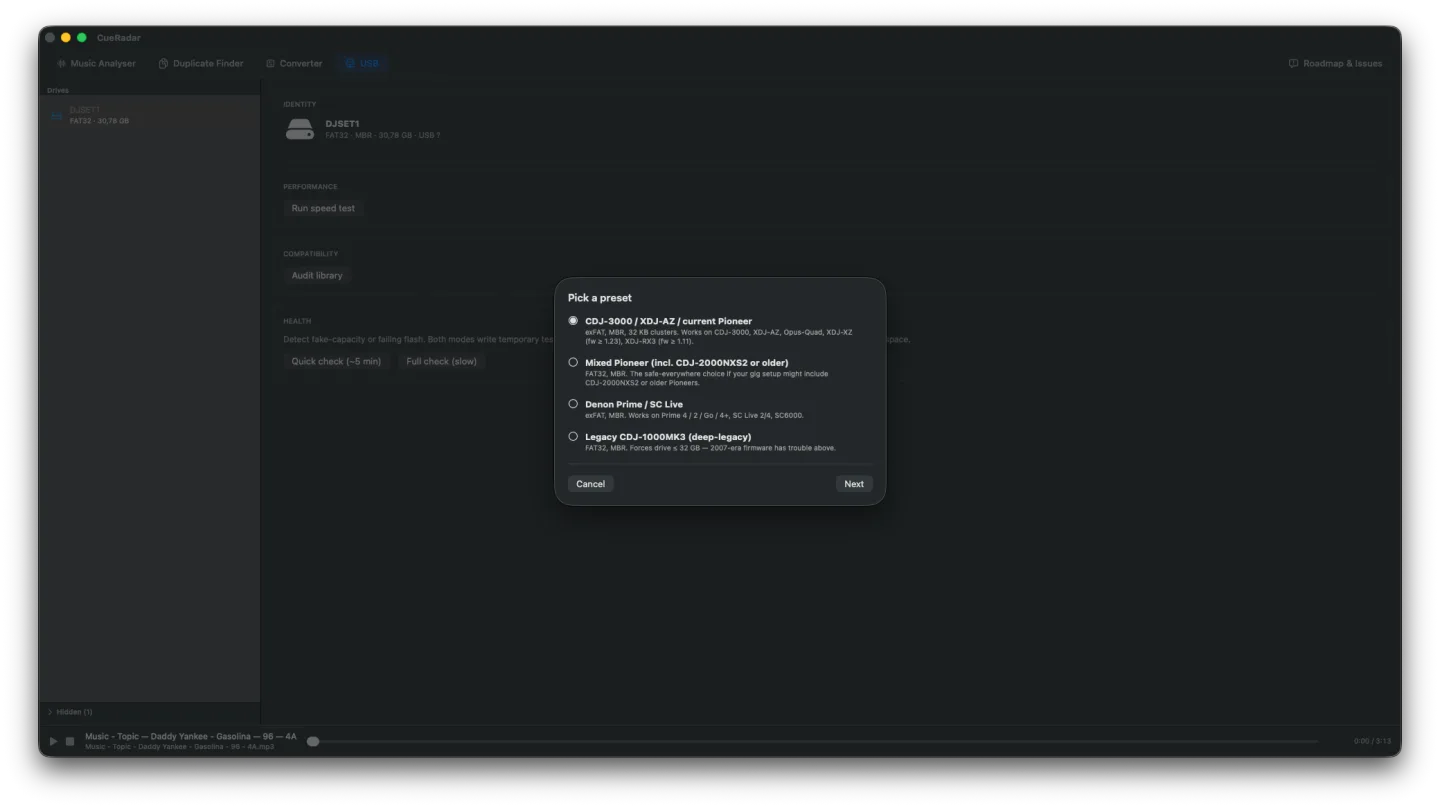Click the play button in player bar
Screen dimensions: 1440x808
(x=53, y=741)
